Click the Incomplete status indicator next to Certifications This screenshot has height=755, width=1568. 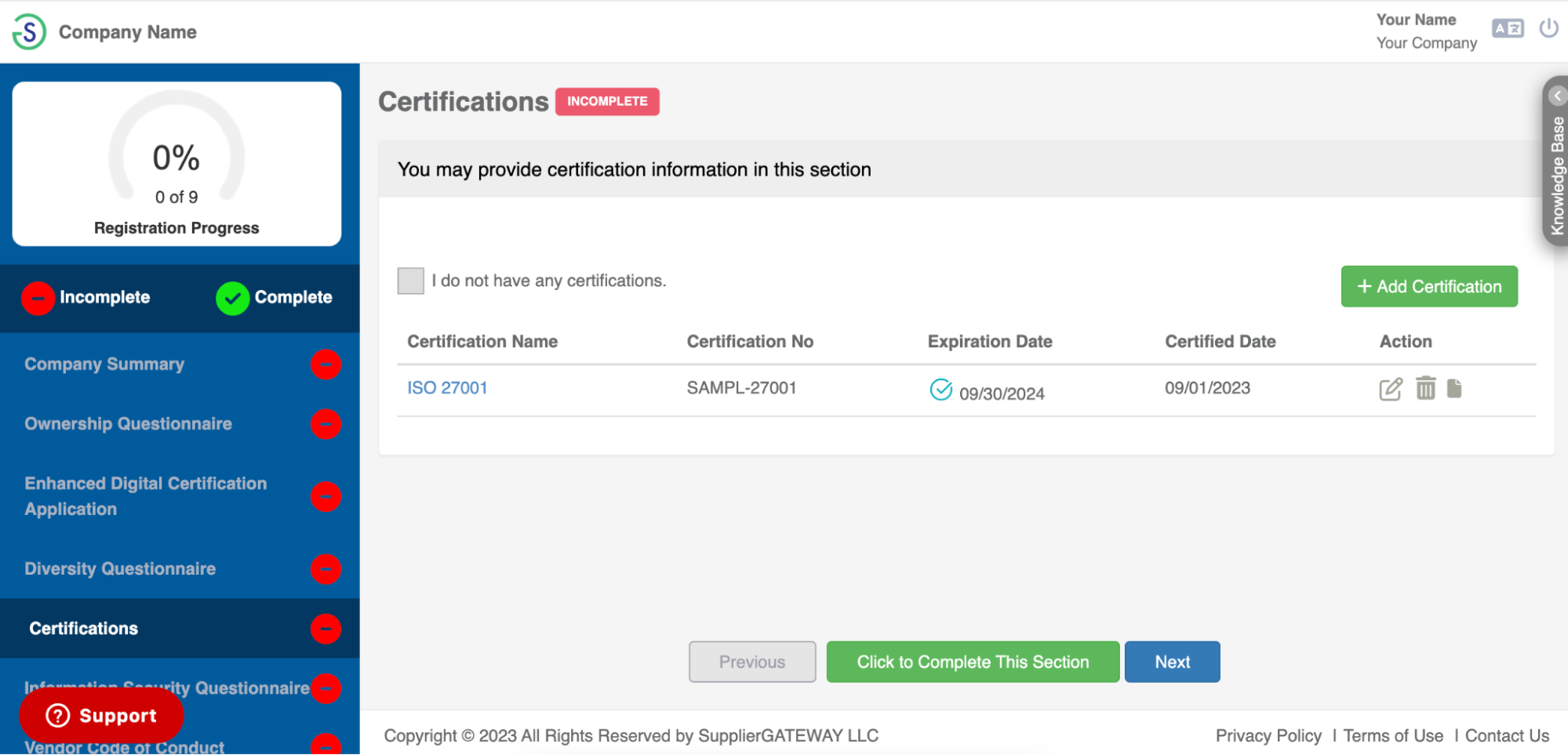coord(326,628)
